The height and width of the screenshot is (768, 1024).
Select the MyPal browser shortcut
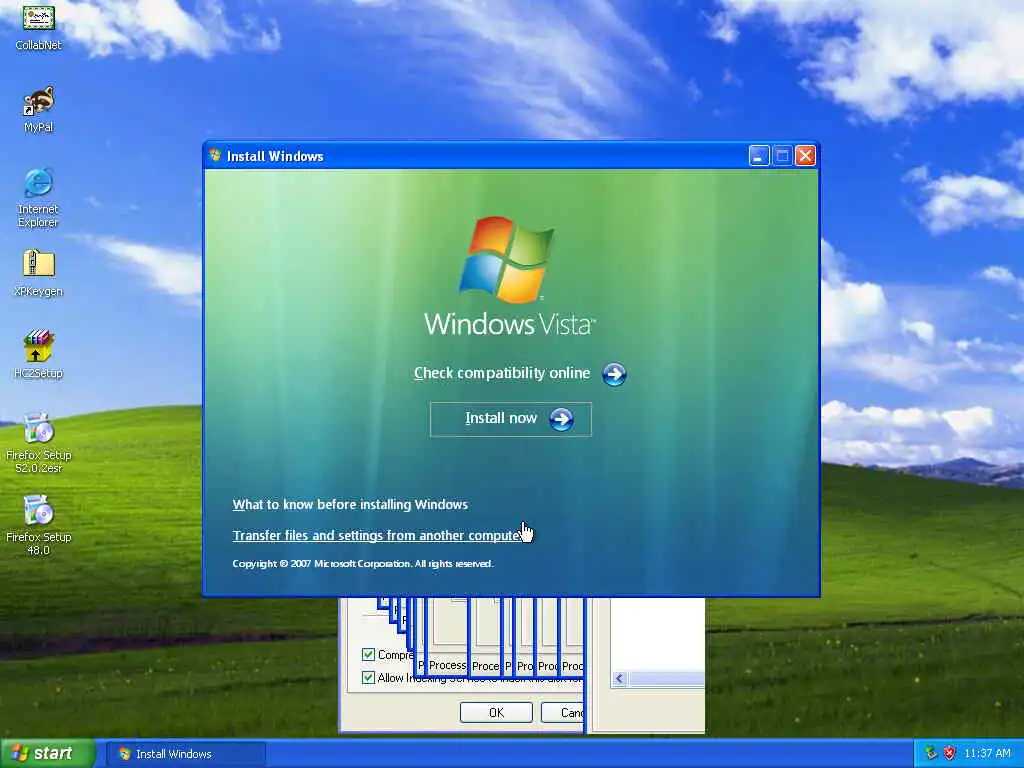tap(39, 108)
